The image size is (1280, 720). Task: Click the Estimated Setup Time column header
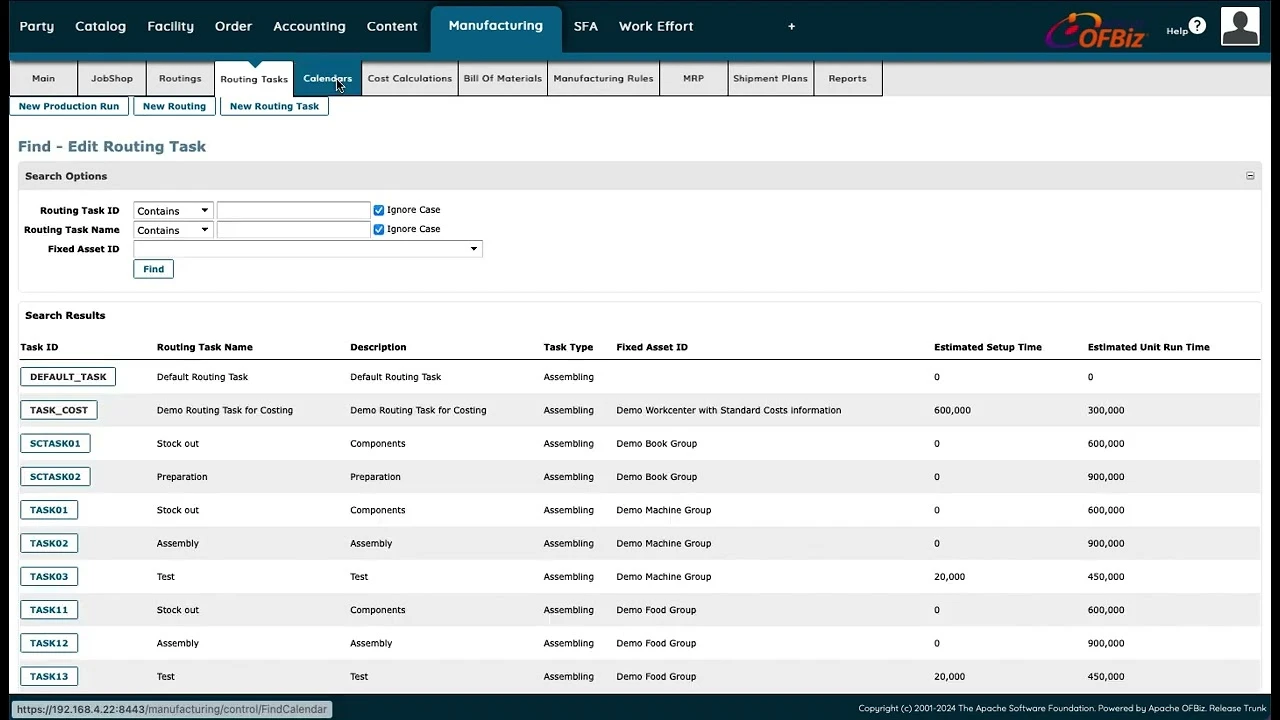click(x=988, y=347)
